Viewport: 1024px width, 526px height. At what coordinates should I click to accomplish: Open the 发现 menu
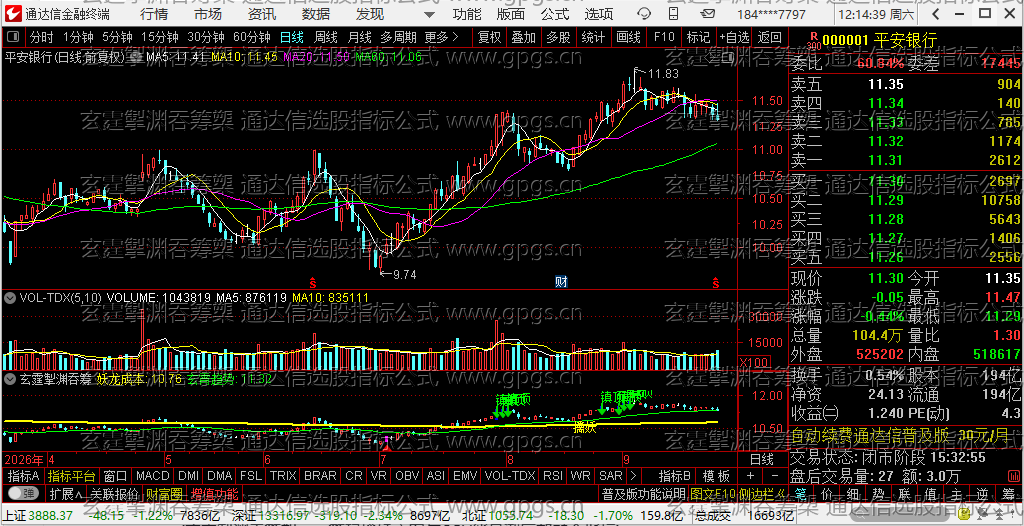pos(370,14)
